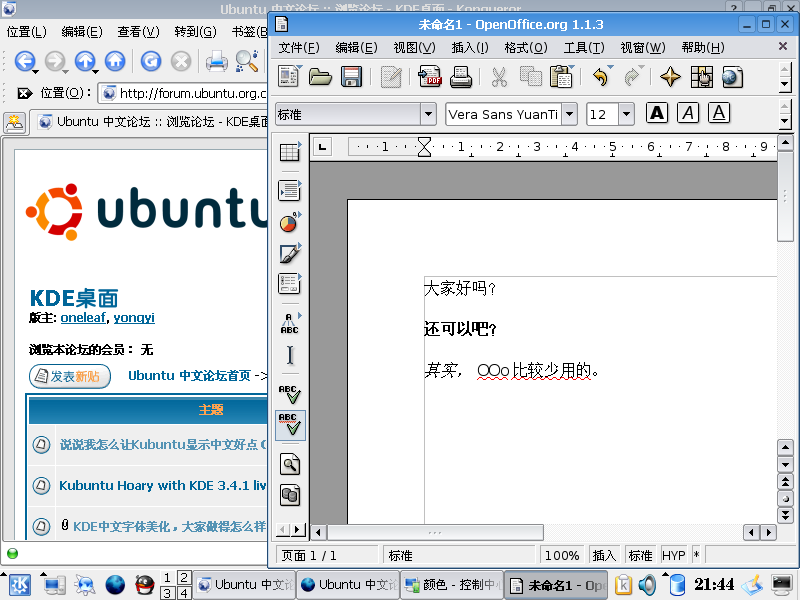800x600 pixels.
Task: Insert fields from the side toolbar
Action: tap(290, 190)
